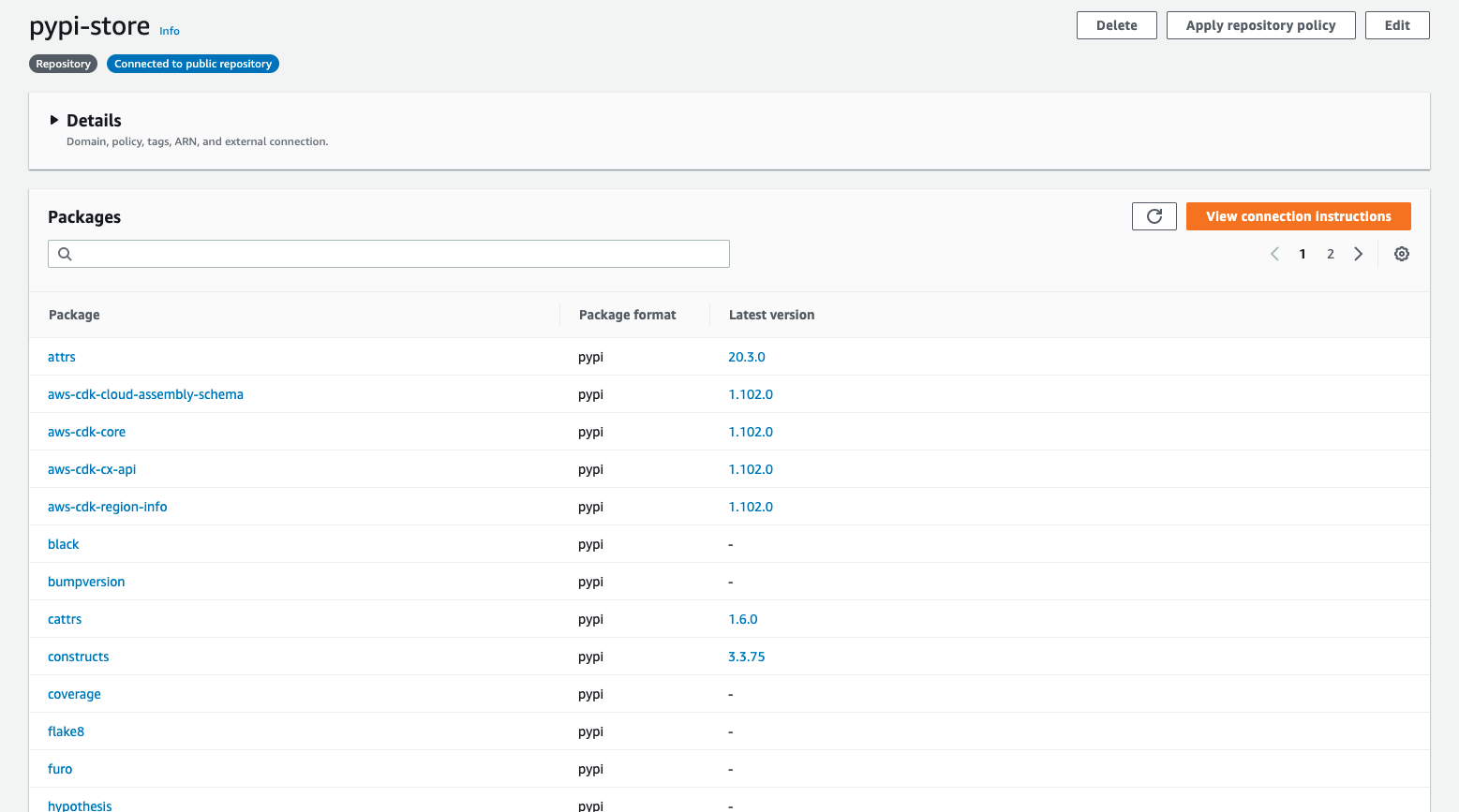
Task: Go to next page arrow
Action: pos(1359,254)
